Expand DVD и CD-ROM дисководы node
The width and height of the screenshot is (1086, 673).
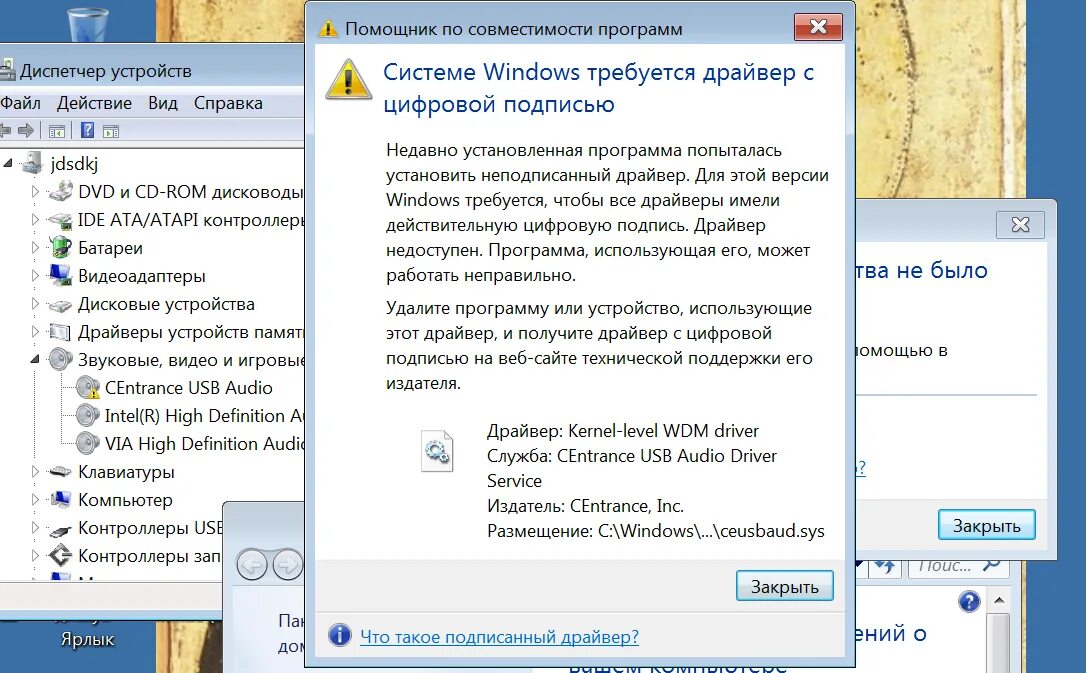[x=35, y=192]
